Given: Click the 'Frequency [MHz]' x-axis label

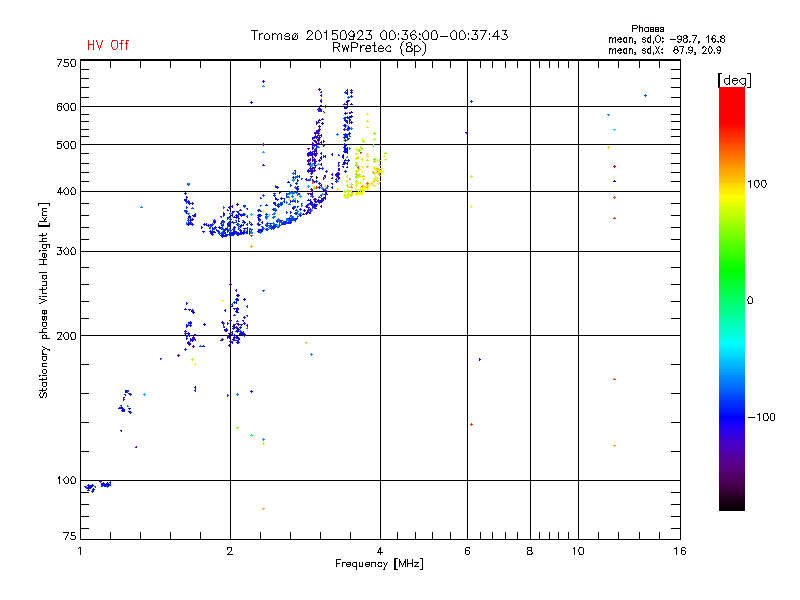Looking at the screenshot, I should coord(379,564).
